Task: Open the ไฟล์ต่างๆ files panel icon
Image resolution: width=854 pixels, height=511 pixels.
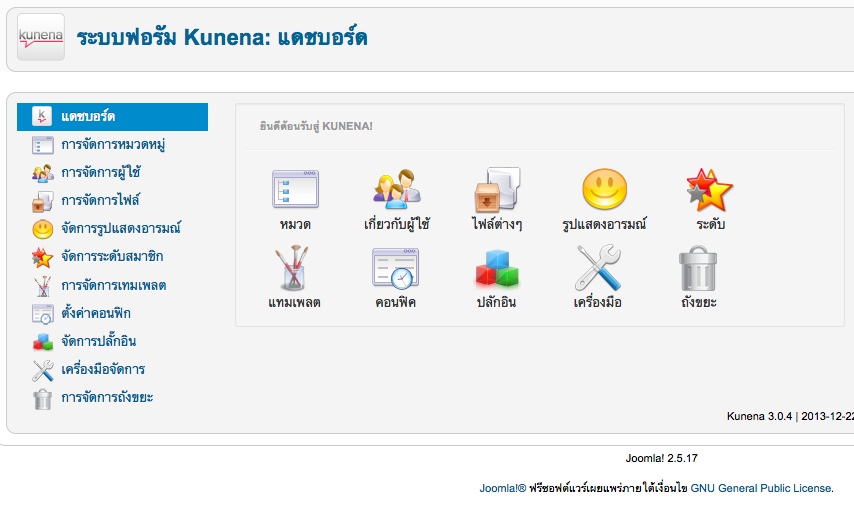Action: point(497,189)
